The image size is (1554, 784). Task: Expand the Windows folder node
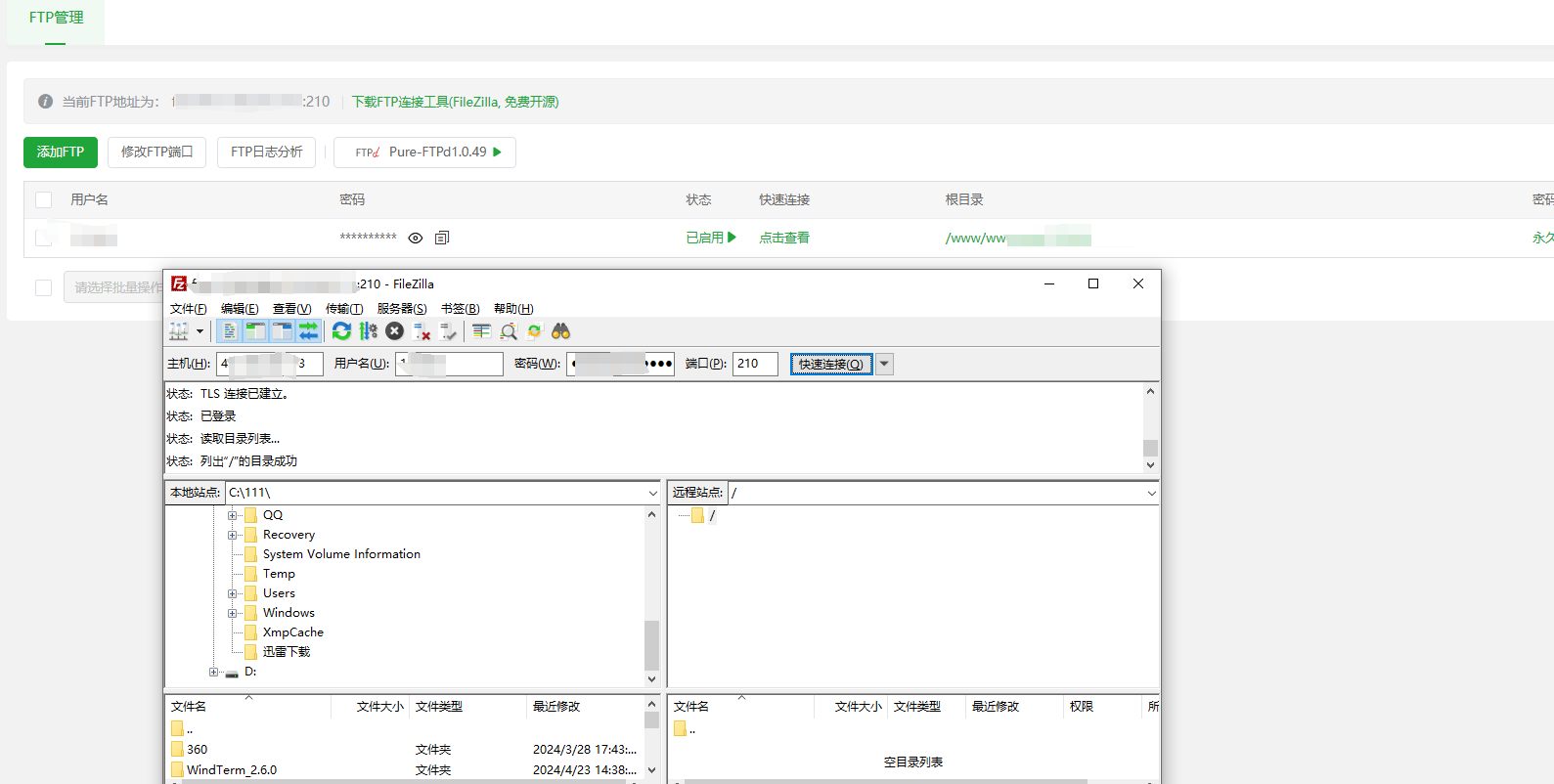tap(233, 613)
